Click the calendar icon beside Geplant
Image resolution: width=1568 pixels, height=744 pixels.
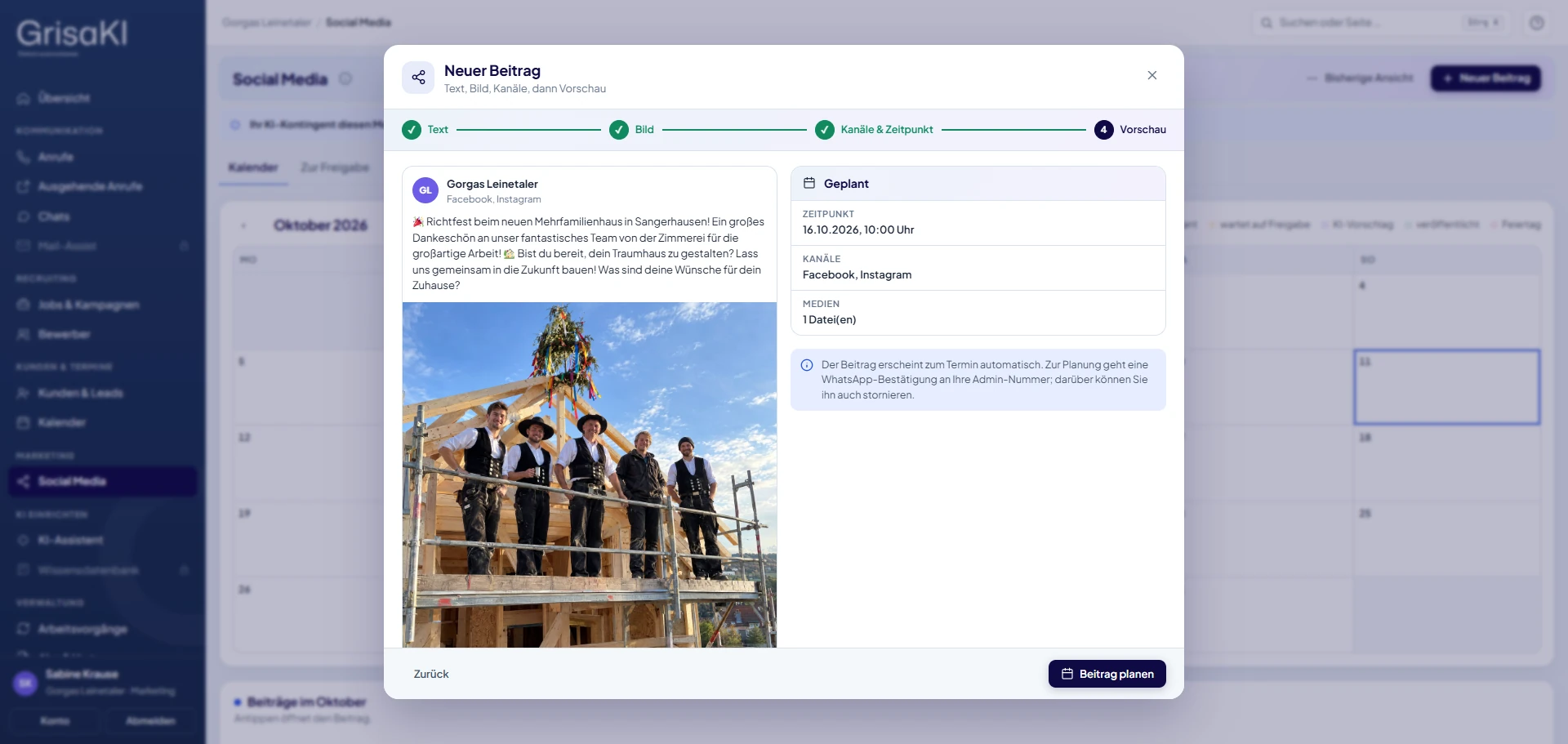[809, 184]
